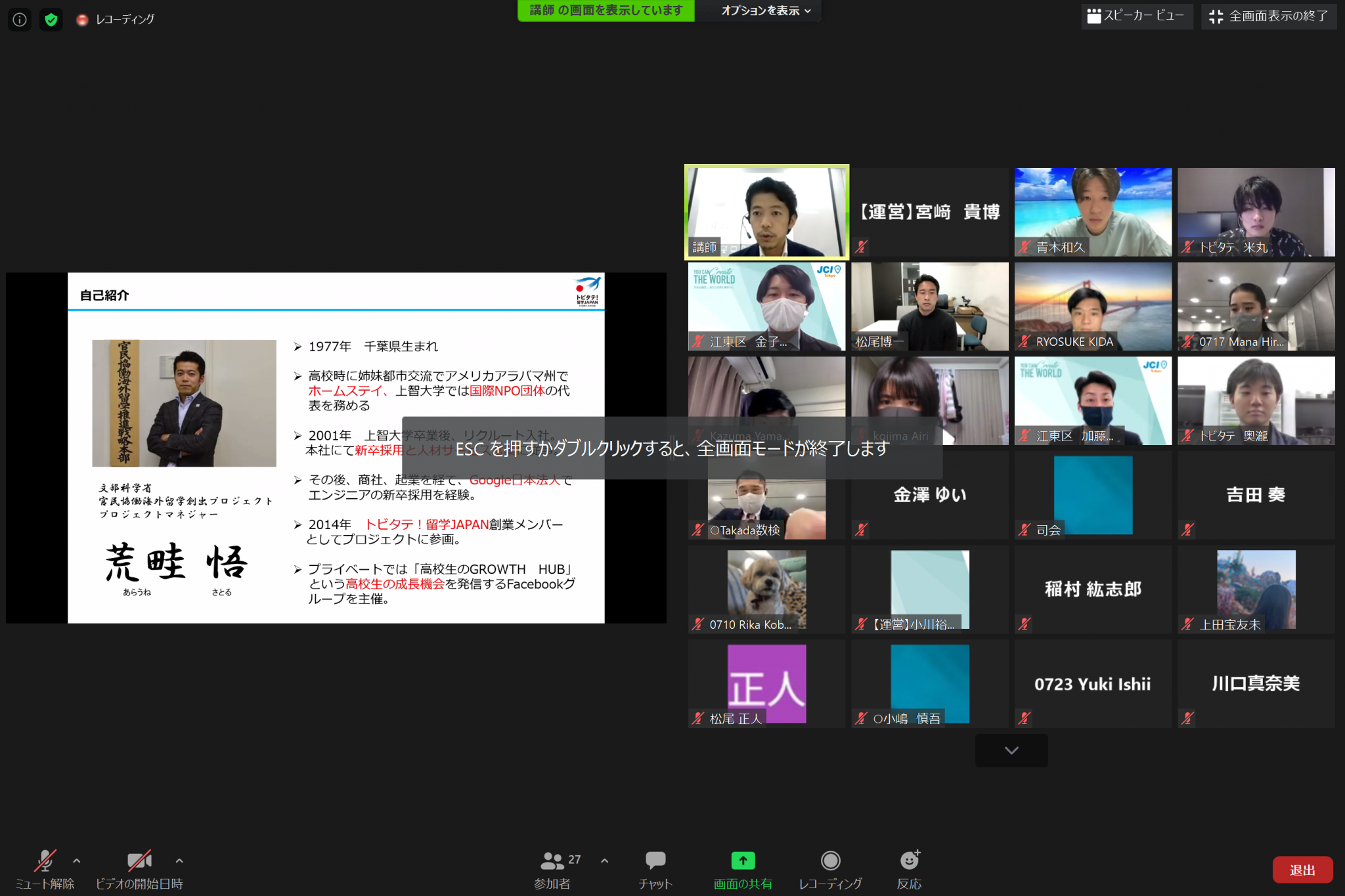Click the green share screen icon
The width and height of the screenshot is (1345, 896).
pos(743,861)
